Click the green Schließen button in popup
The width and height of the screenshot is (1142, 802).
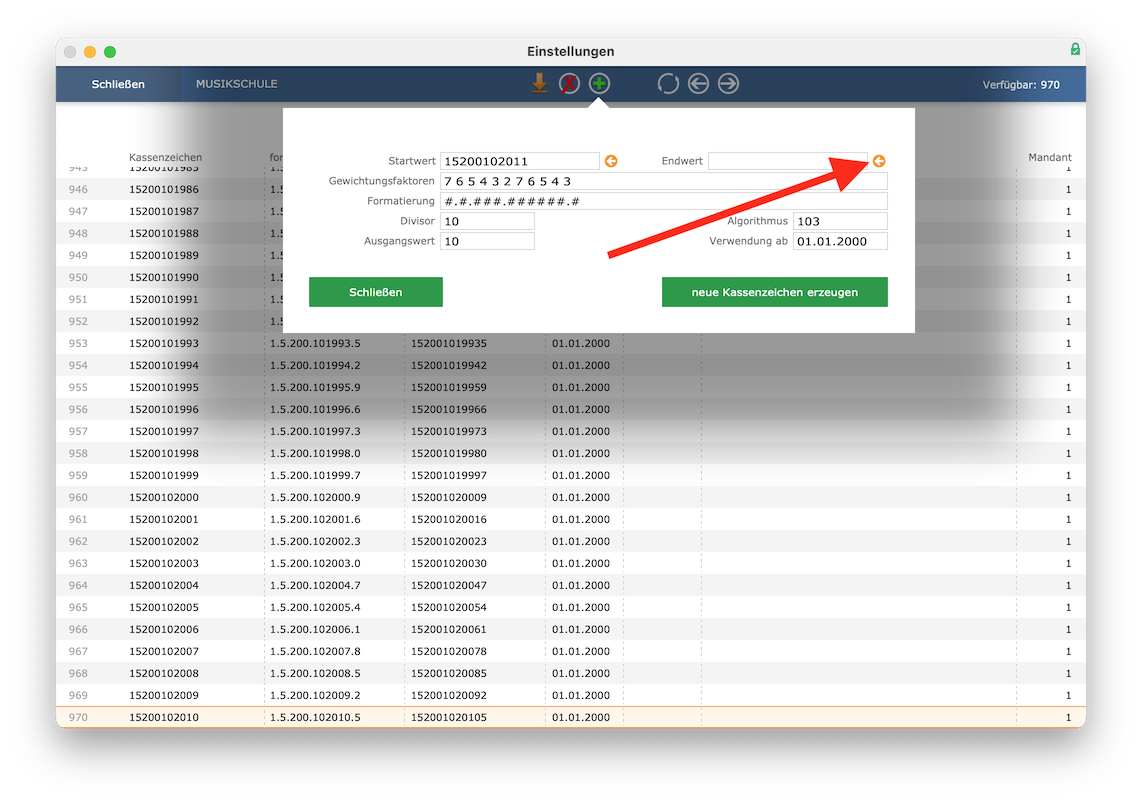376,292
